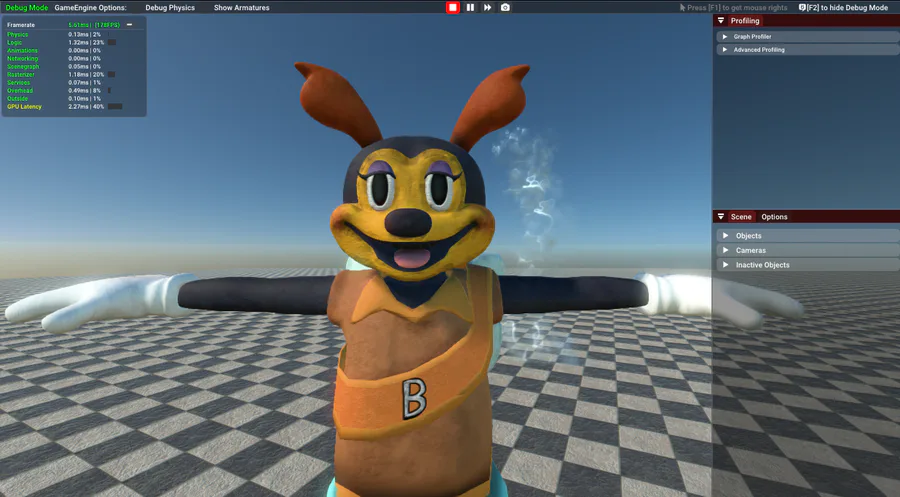Click the Framerate label in the stats panel
Screen dimensions: 900x497
pyautogui.click(x=21, y=25)
